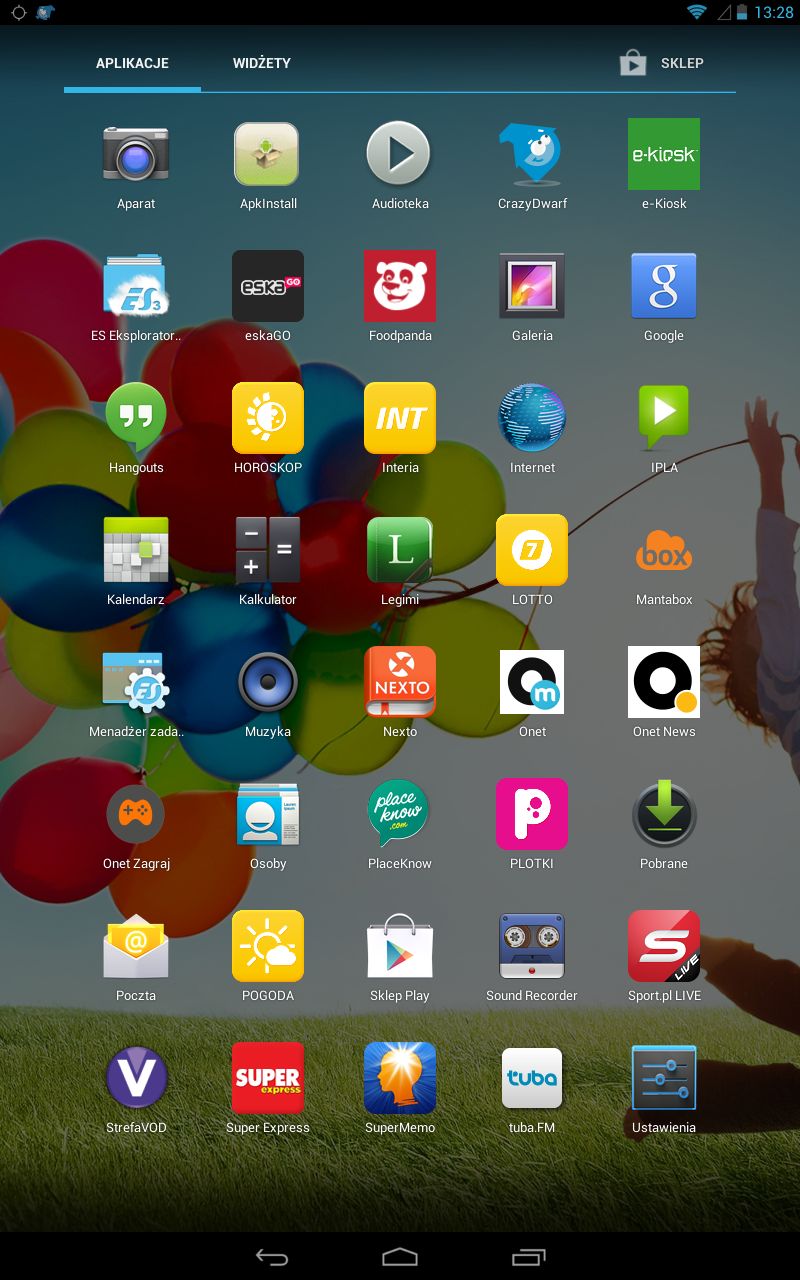800x1280 pixels.
Task: Open the e-Kiosk app
Action: [664, 154]
